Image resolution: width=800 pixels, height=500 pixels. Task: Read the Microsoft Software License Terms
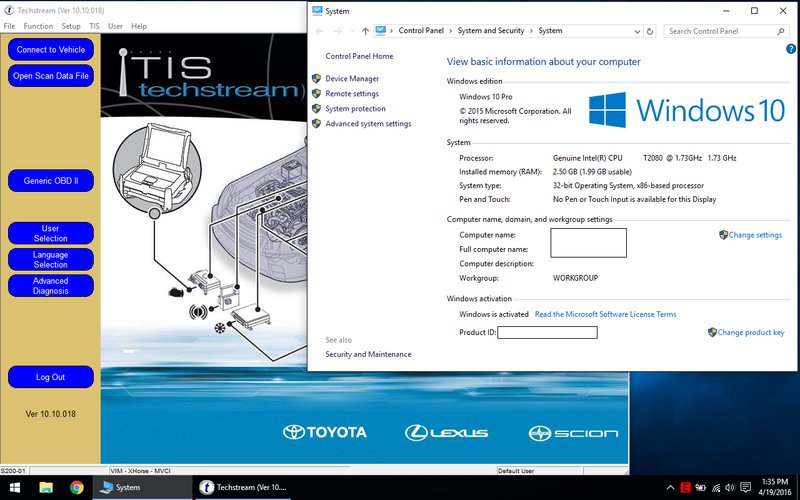click(606, 314)
